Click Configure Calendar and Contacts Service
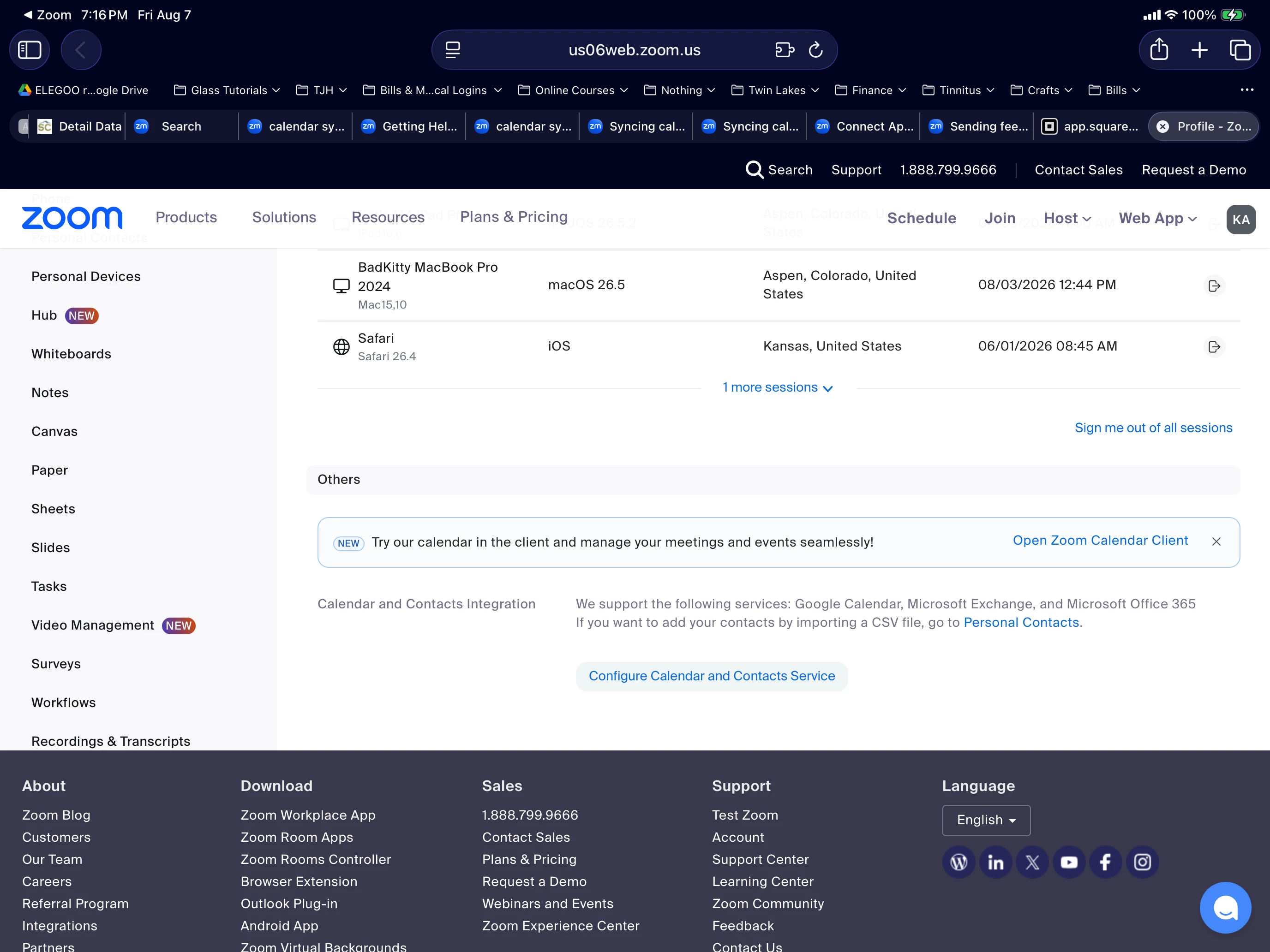 pyautogui.click(x=711, y=676)
